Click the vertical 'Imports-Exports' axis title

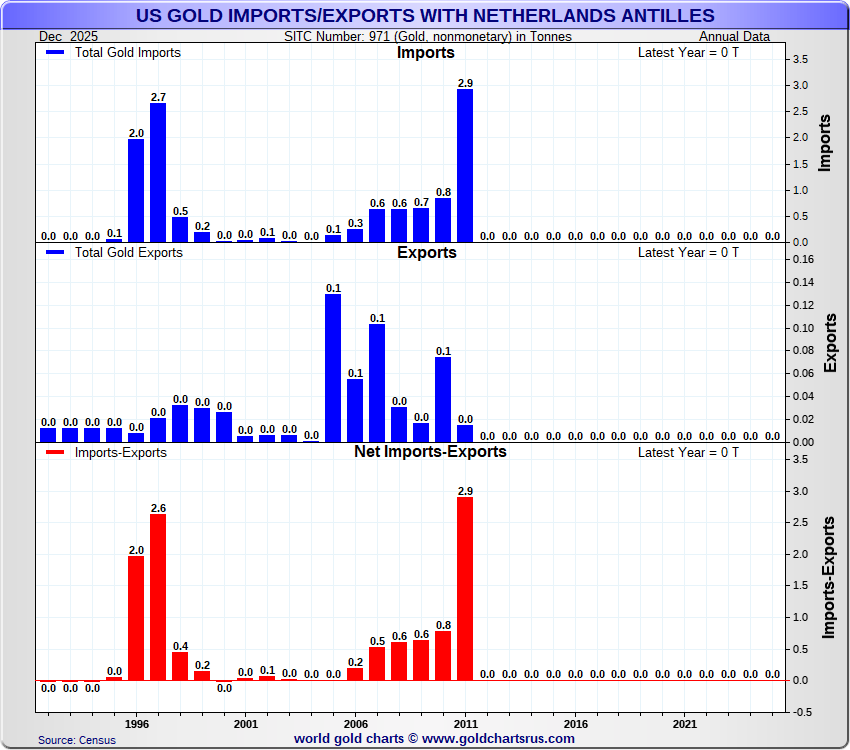pyautogui.click(x=828, y=578)
